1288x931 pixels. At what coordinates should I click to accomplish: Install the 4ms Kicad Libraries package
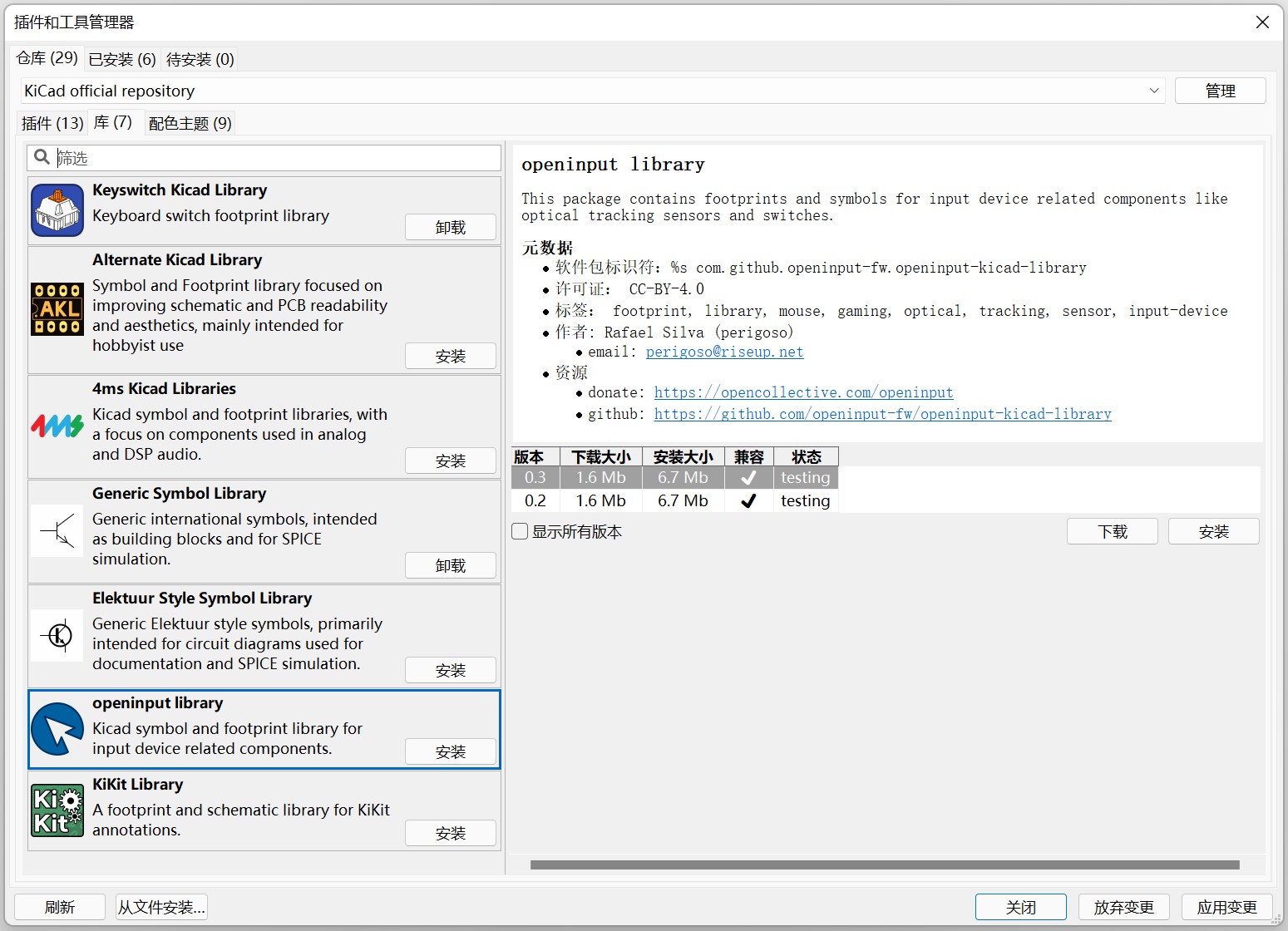(451, 461)
